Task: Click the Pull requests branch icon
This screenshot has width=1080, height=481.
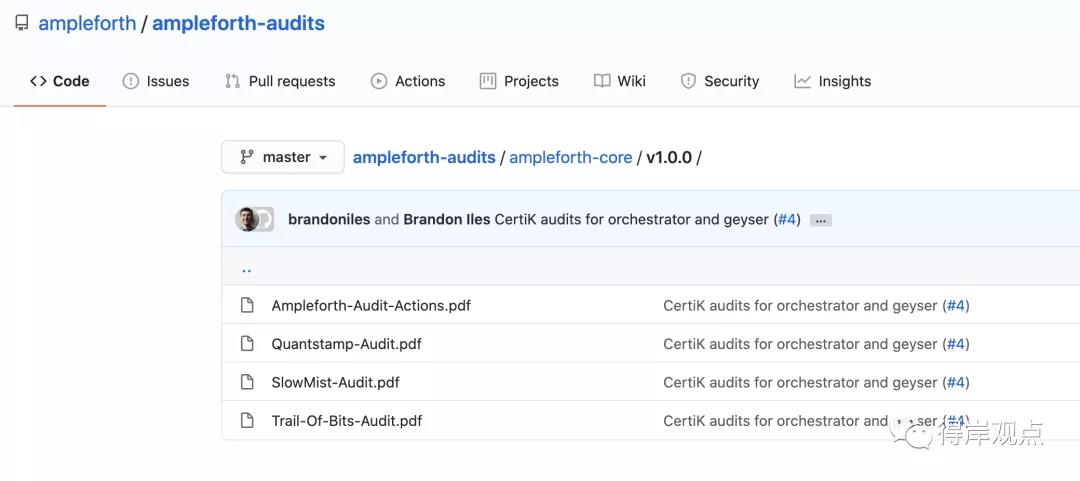Action: pos(233,81)
